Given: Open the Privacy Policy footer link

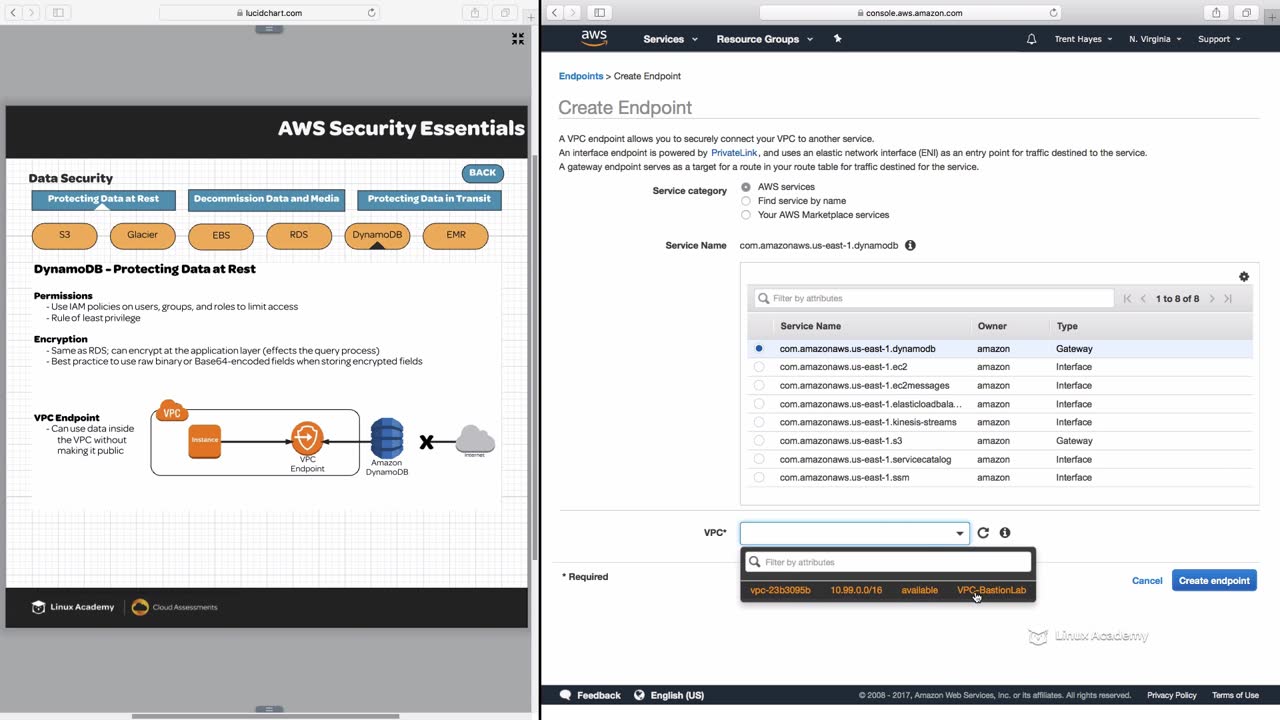Looking at the screenshot, I should (x=1172, y=695).
